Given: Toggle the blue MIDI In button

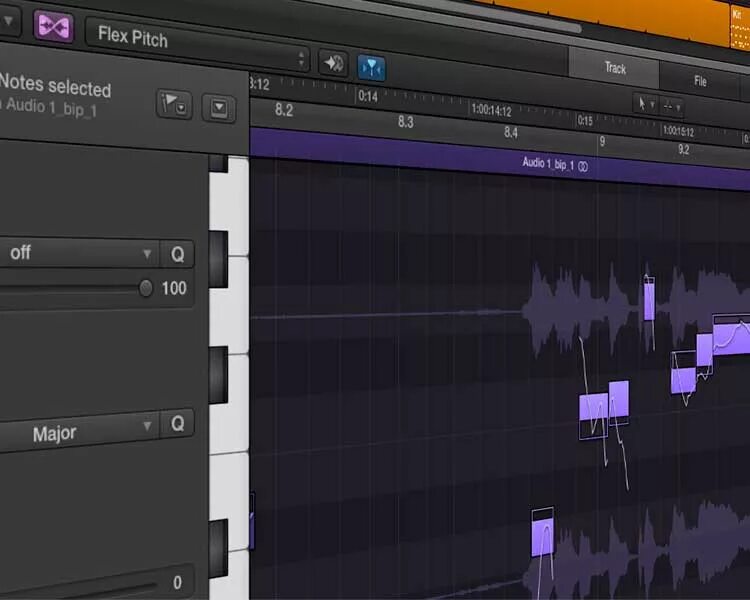Looking at the screenshot, I should (x=371, y=67).
